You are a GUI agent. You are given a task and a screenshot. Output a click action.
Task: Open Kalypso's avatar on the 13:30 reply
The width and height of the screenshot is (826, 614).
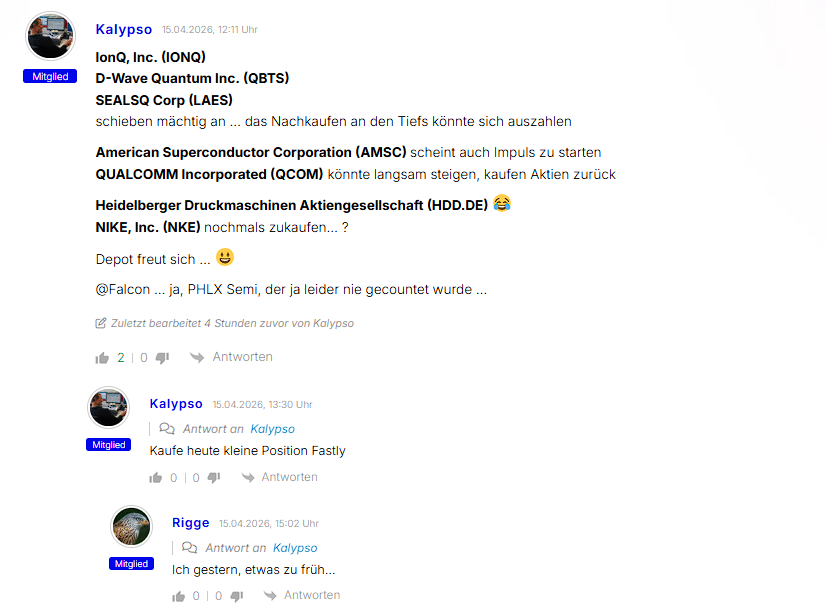tap(109, 408)
